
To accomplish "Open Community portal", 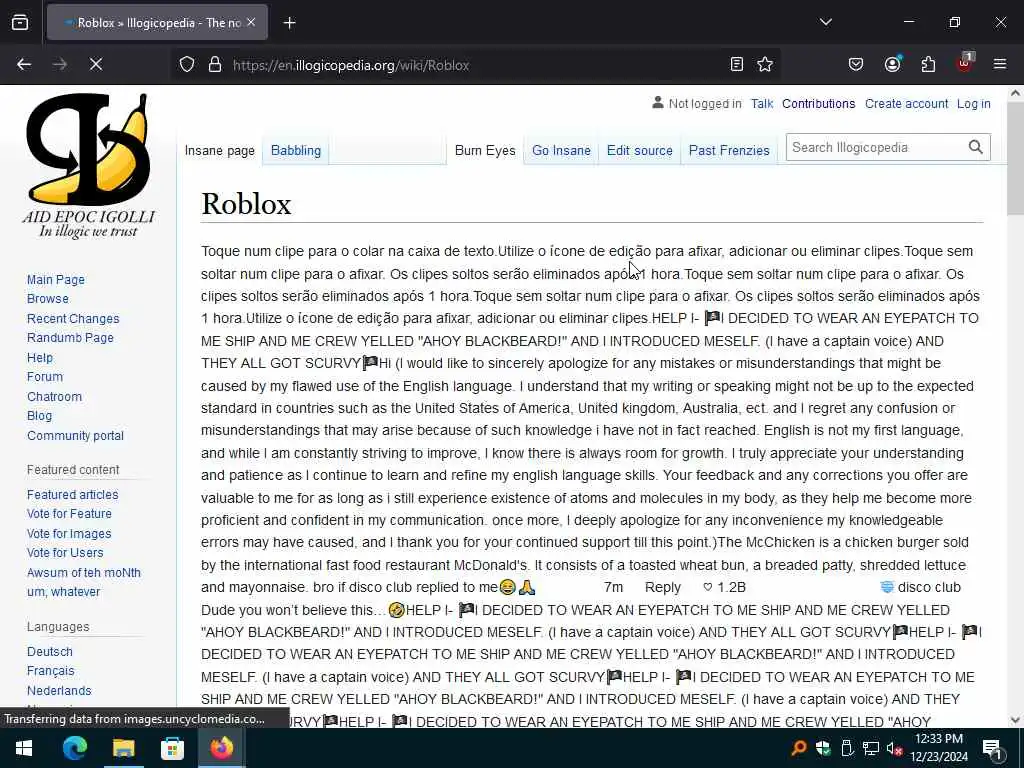I will (75, 436).
